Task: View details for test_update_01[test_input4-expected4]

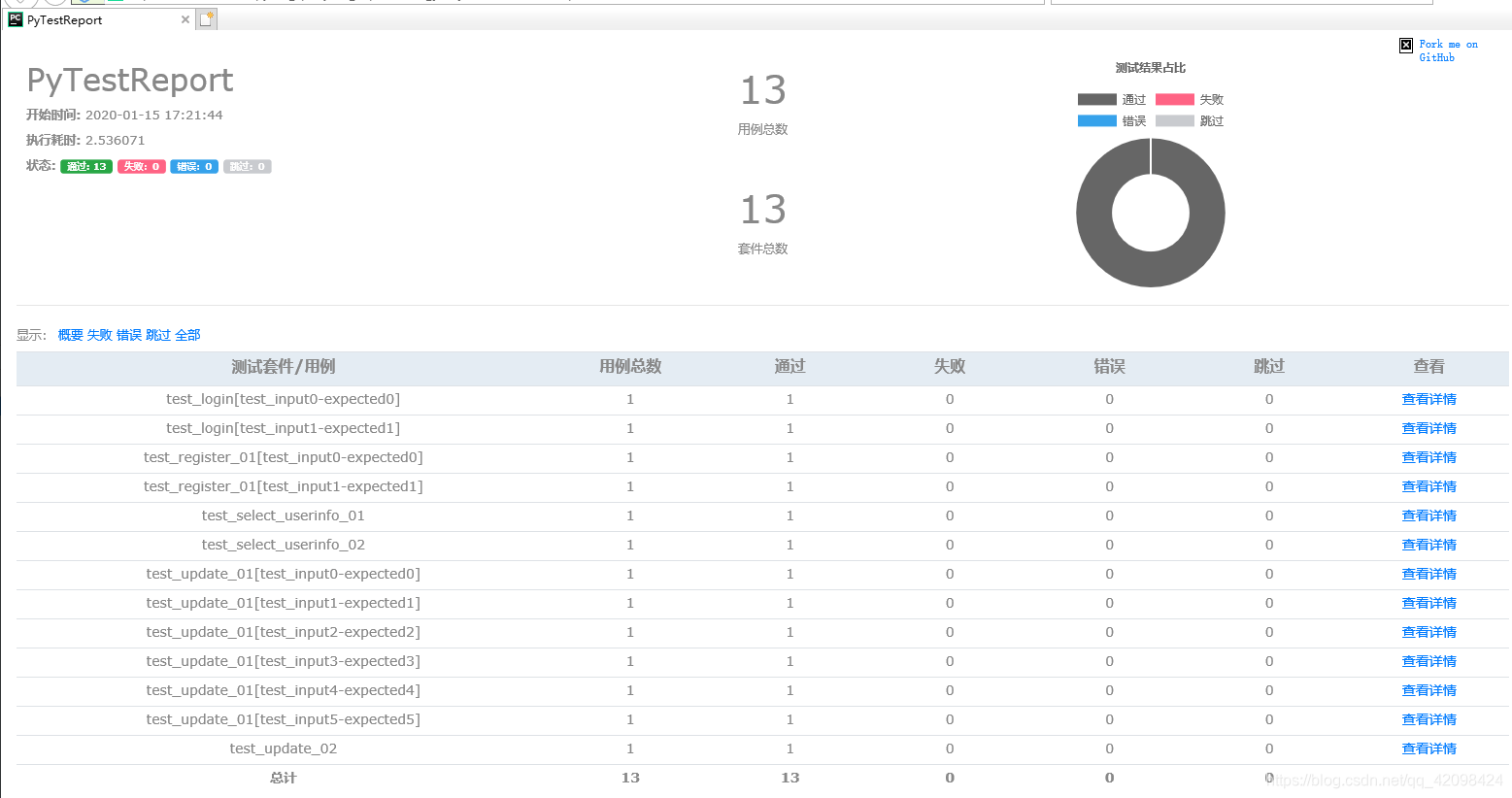Action: tap(1428, 690)
